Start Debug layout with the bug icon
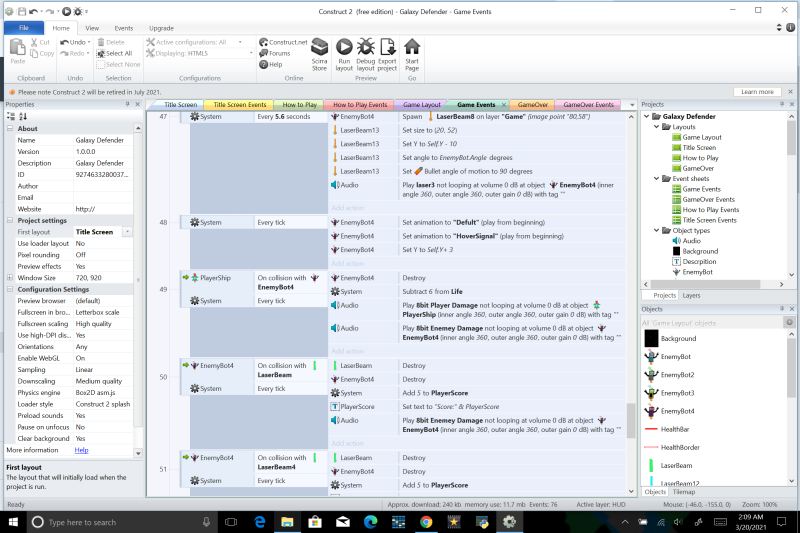This screenshot has width=800, height=533. point(365,47)
